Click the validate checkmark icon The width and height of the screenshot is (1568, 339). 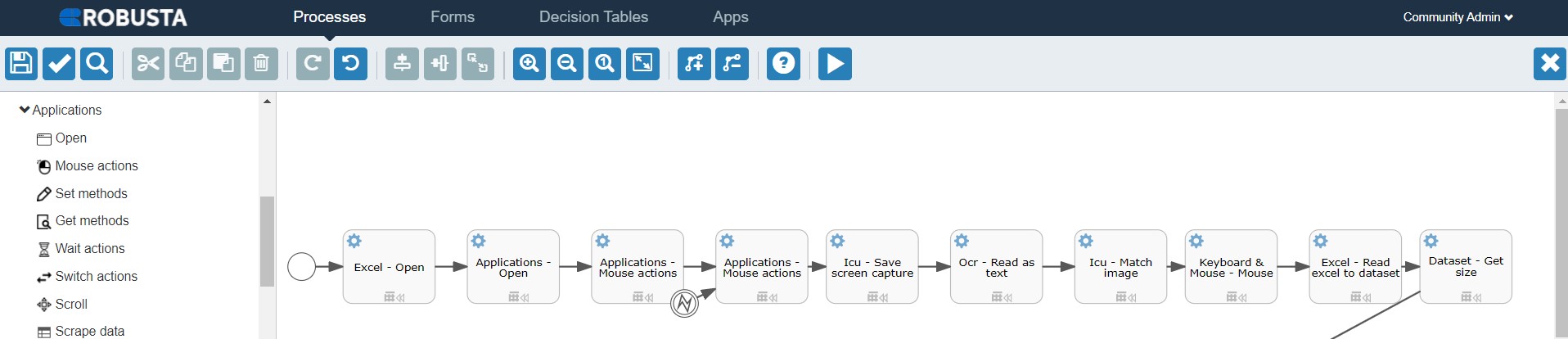click(x=59, y=64)
